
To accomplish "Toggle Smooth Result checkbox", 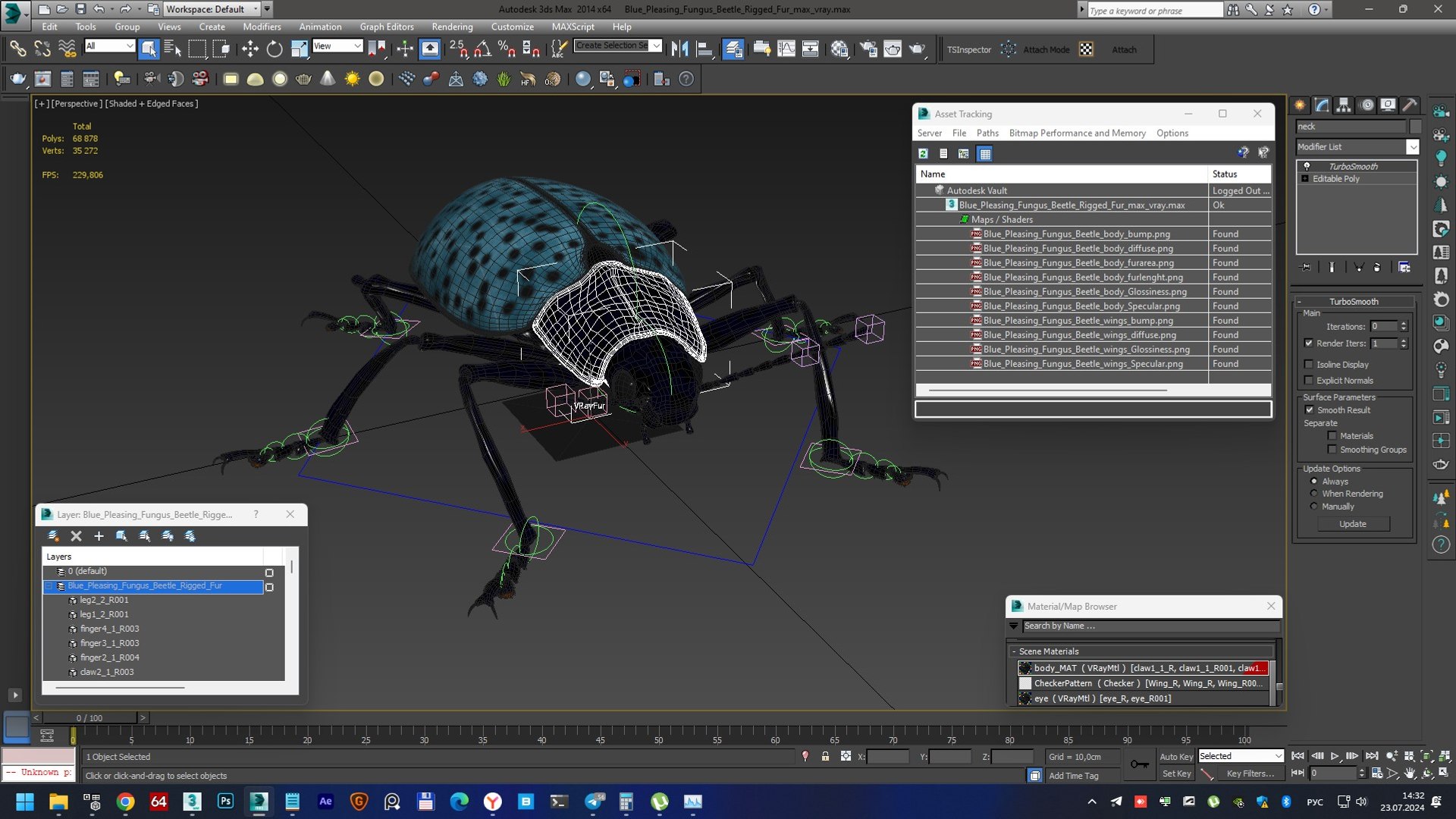I will click(1309, 410).
